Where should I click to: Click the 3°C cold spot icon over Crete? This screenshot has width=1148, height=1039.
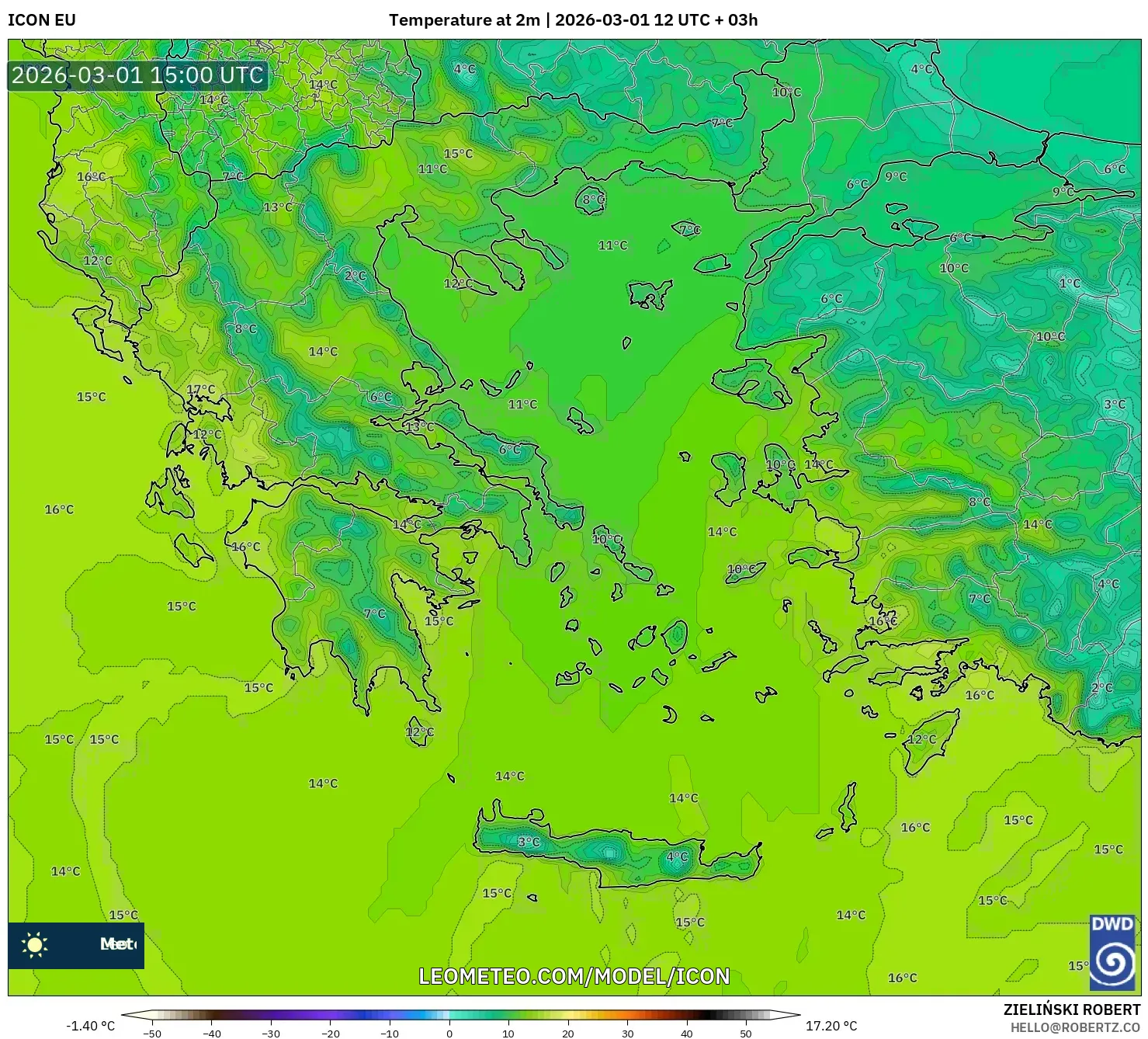529,840
